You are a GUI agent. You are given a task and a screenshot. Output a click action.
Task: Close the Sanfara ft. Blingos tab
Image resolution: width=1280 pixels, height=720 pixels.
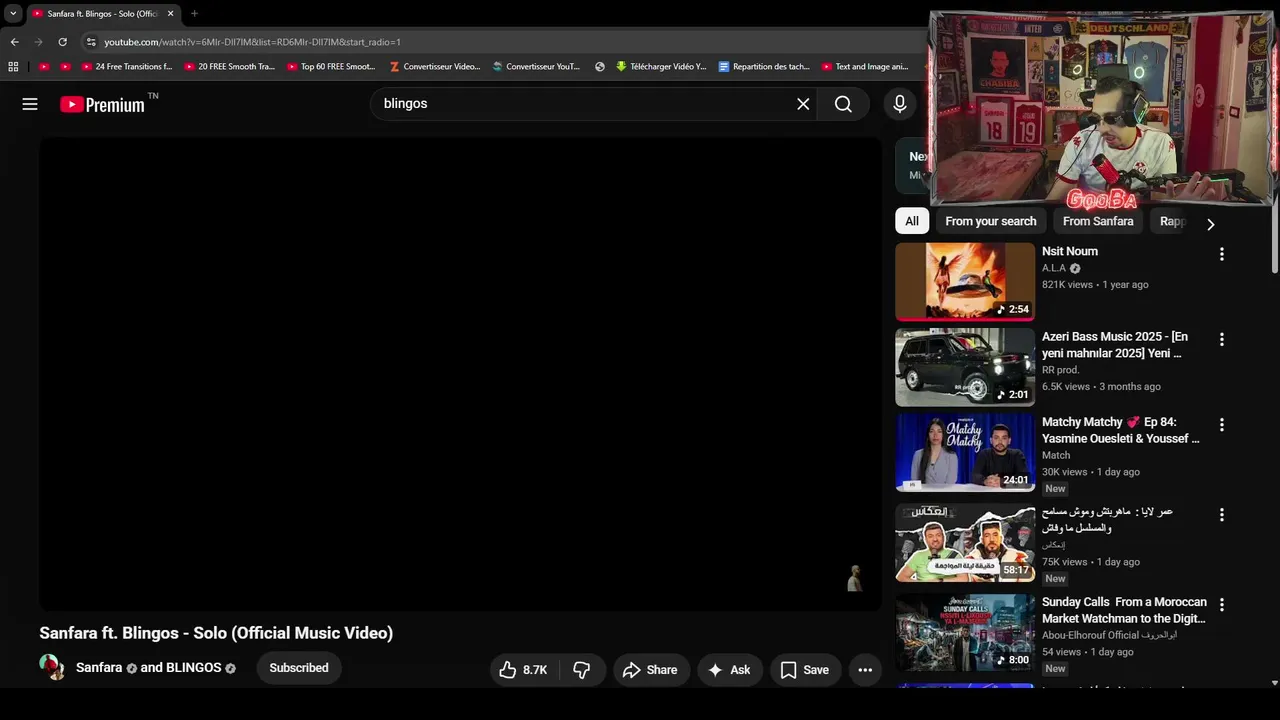pyautogui.click(x=170, y=14)
